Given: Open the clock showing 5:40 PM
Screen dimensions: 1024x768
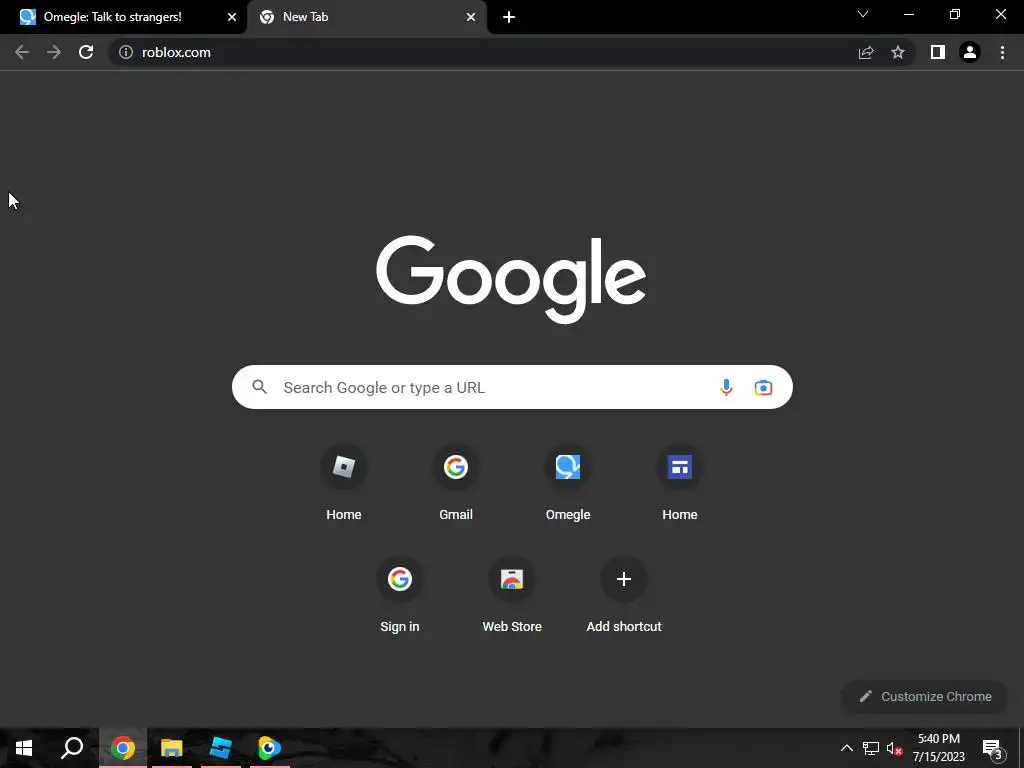Looking at the screenshot, I should (938, 748).
